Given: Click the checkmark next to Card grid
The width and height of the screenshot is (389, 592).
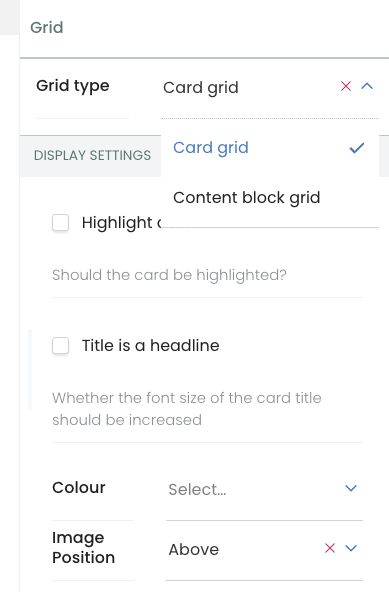Looking at the screenshot, I should point(357,148).
